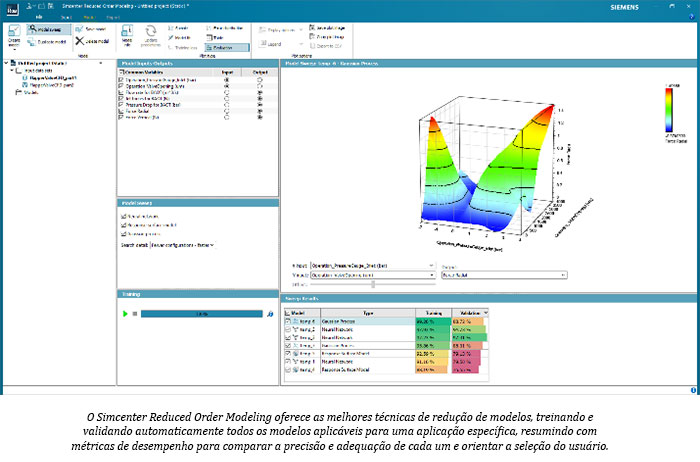Toggle checkbox of the Gaussian Process first sweep row
The height and width of the screenshot is (462, 700).
(288, 321)
